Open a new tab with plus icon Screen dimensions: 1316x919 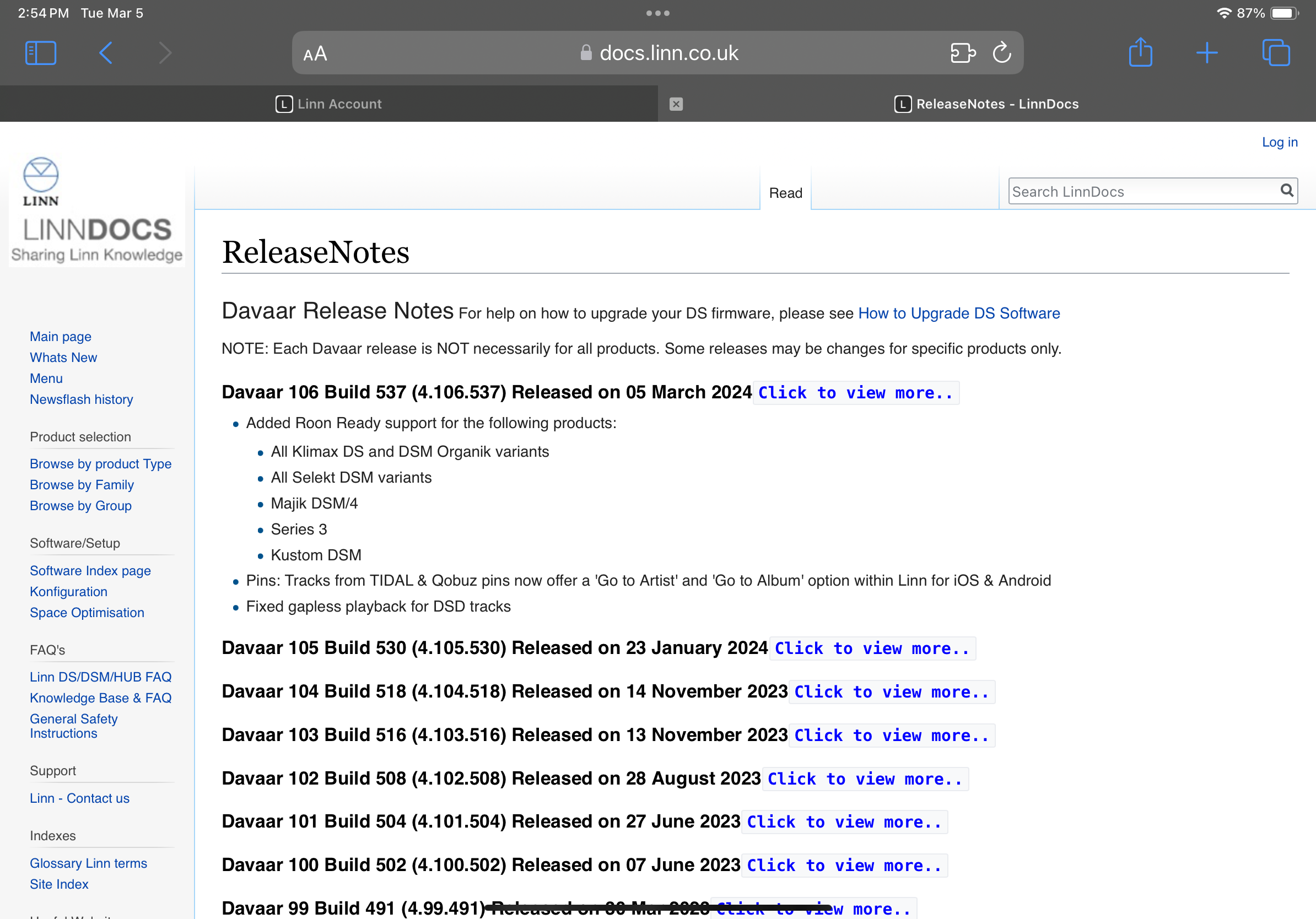click(1206, 53)
